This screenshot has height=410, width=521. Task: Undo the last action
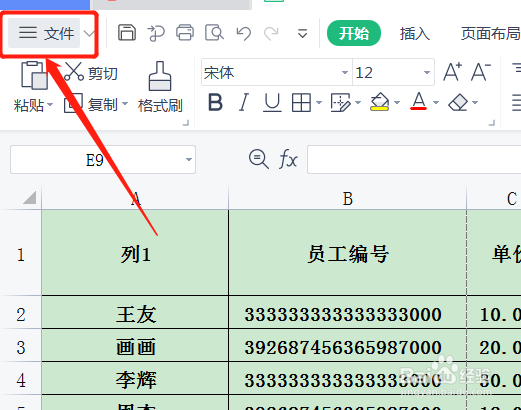(243, 33)
